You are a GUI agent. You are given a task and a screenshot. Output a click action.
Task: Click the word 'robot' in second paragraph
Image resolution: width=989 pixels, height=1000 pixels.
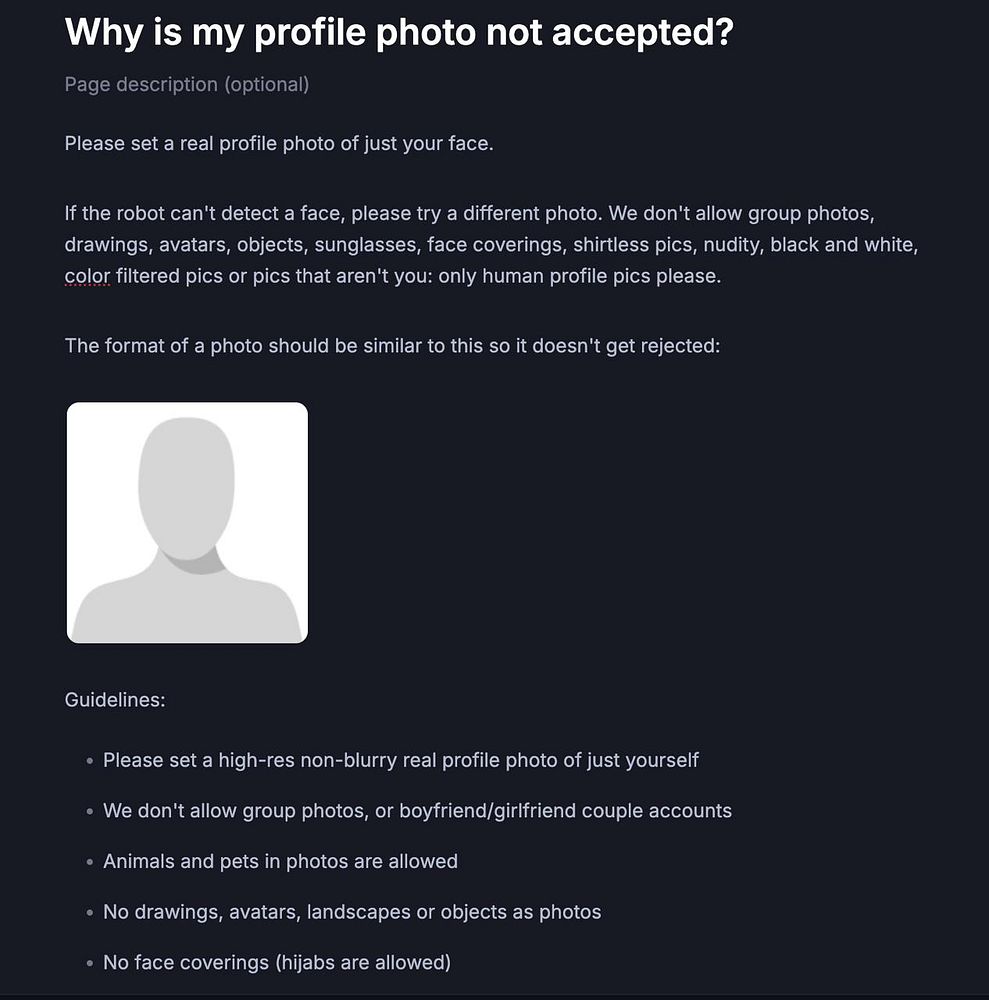click(x=140, y=213)
